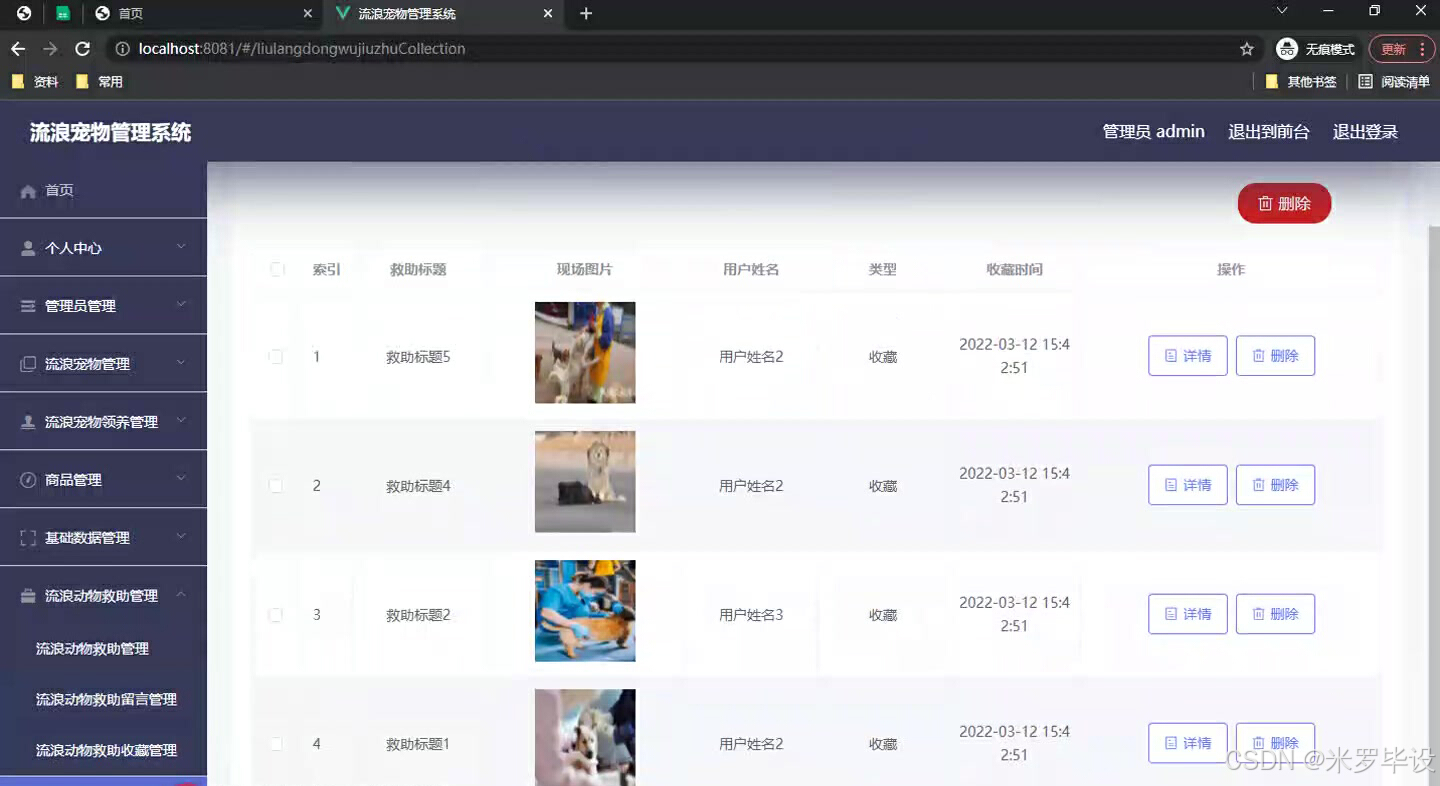Open the 阅读清单 reading list
This screenshot has height=786, width=1440.
[x=1394, y=82]
